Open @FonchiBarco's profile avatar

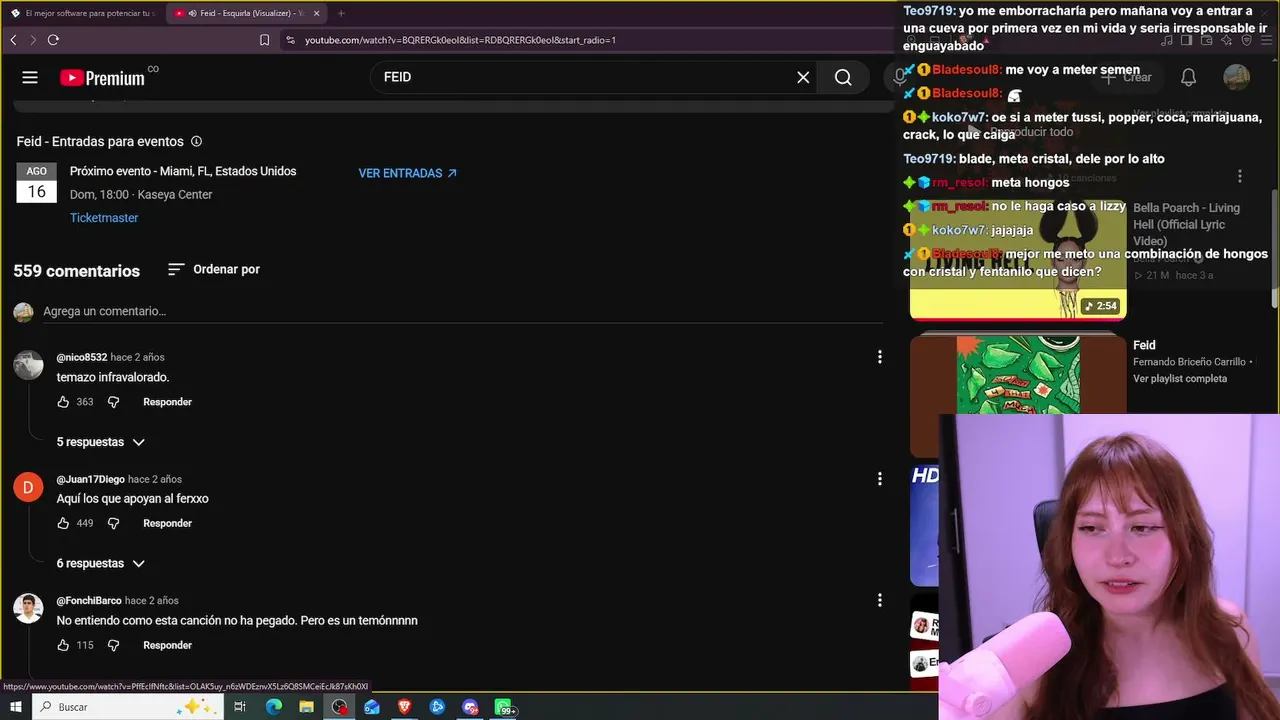tap(28, 608)
